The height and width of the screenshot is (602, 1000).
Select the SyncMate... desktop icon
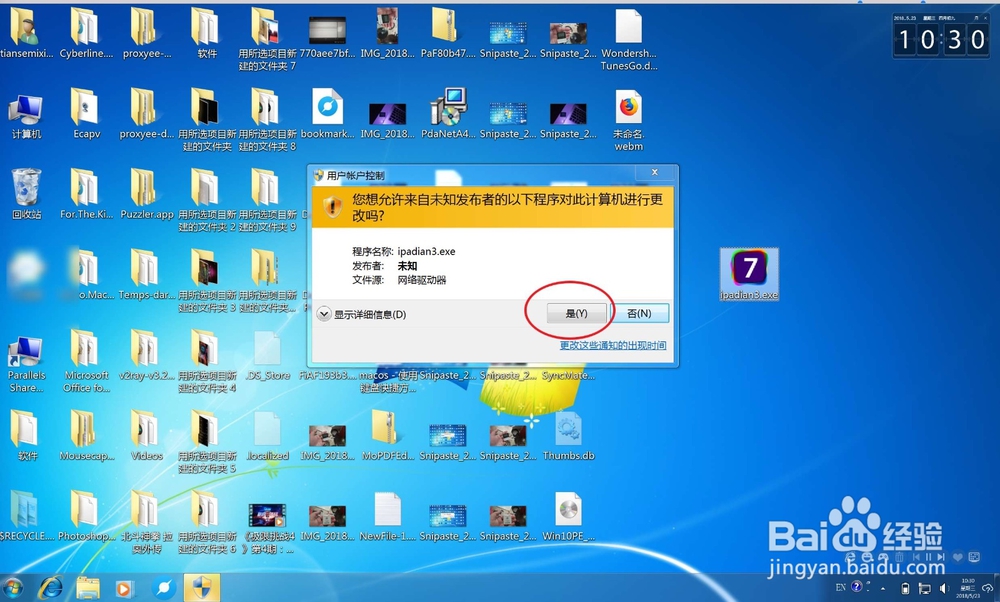(568, 376)
